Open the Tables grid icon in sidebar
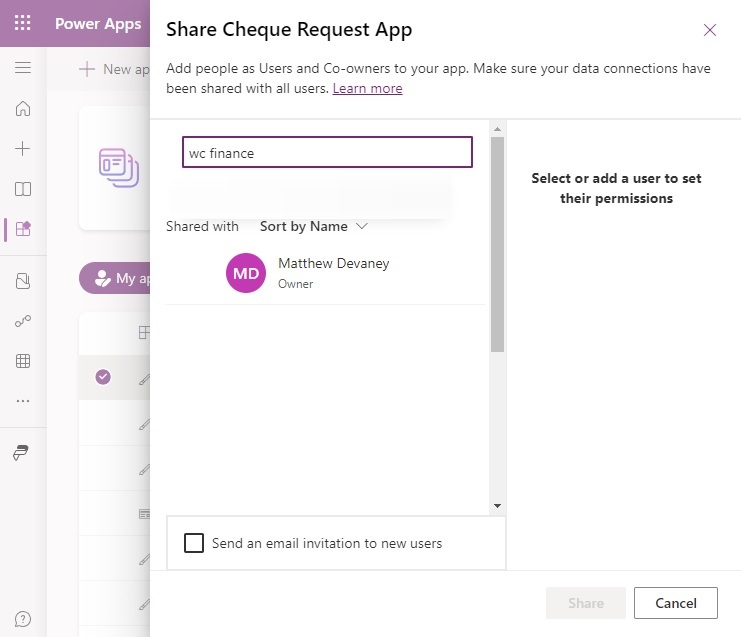 [x=23, y=361]
